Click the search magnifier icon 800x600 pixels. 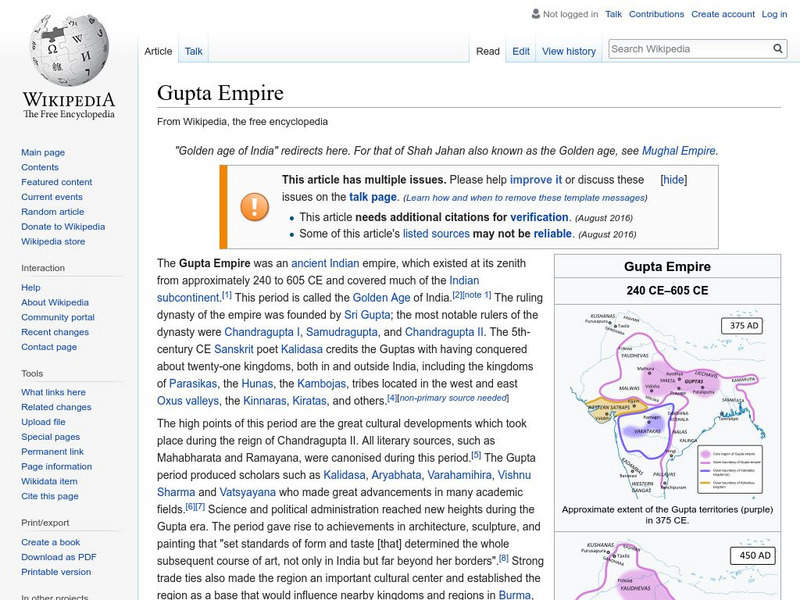point(778,48)
